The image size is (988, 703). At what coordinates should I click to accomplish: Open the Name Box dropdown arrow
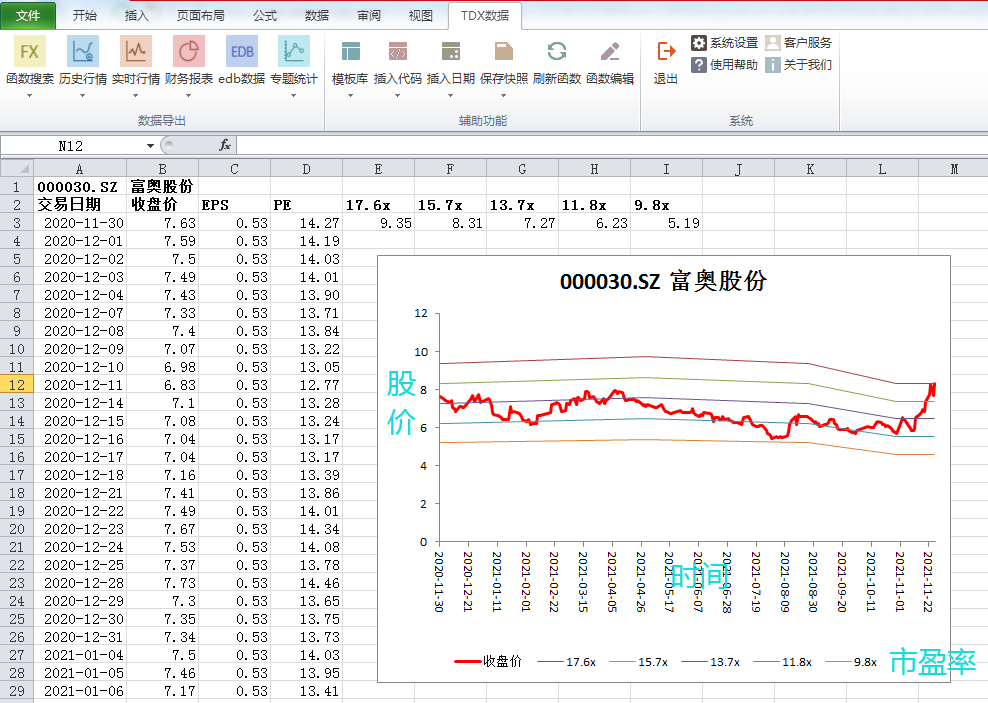[x=150, y=146]
